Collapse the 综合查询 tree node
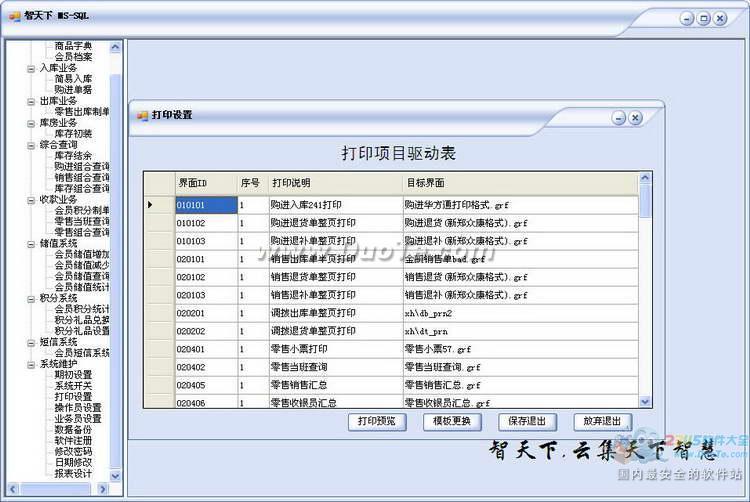The height and width of the screenshot is (502, 750). coord(31,145)
